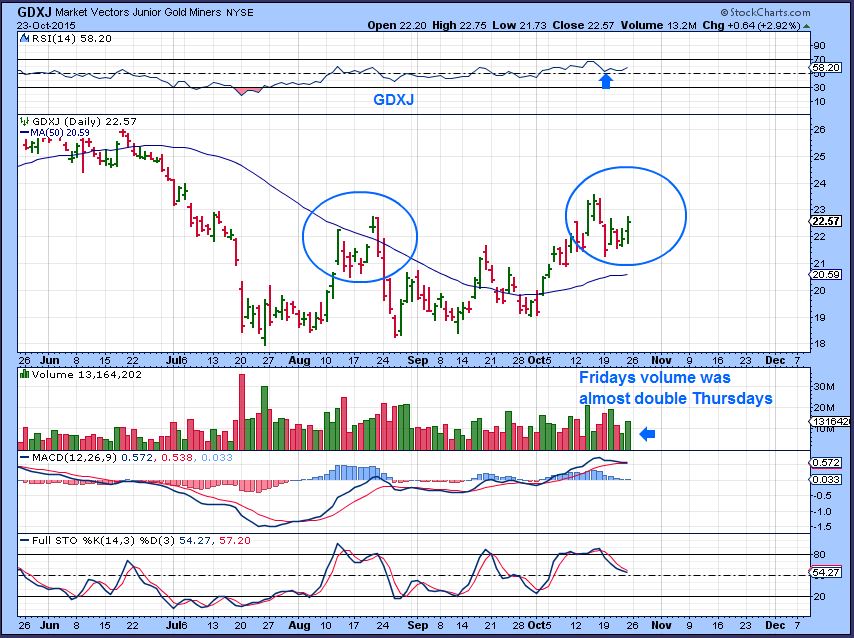Click the 58.20 RSI value tag on right axis

point(826,68)
